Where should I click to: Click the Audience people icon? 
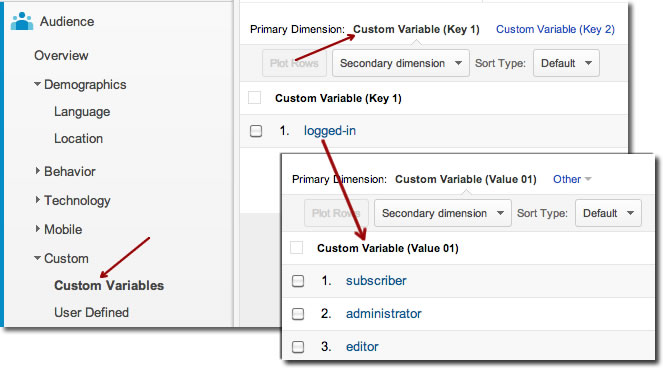click(x=22, y=21)
